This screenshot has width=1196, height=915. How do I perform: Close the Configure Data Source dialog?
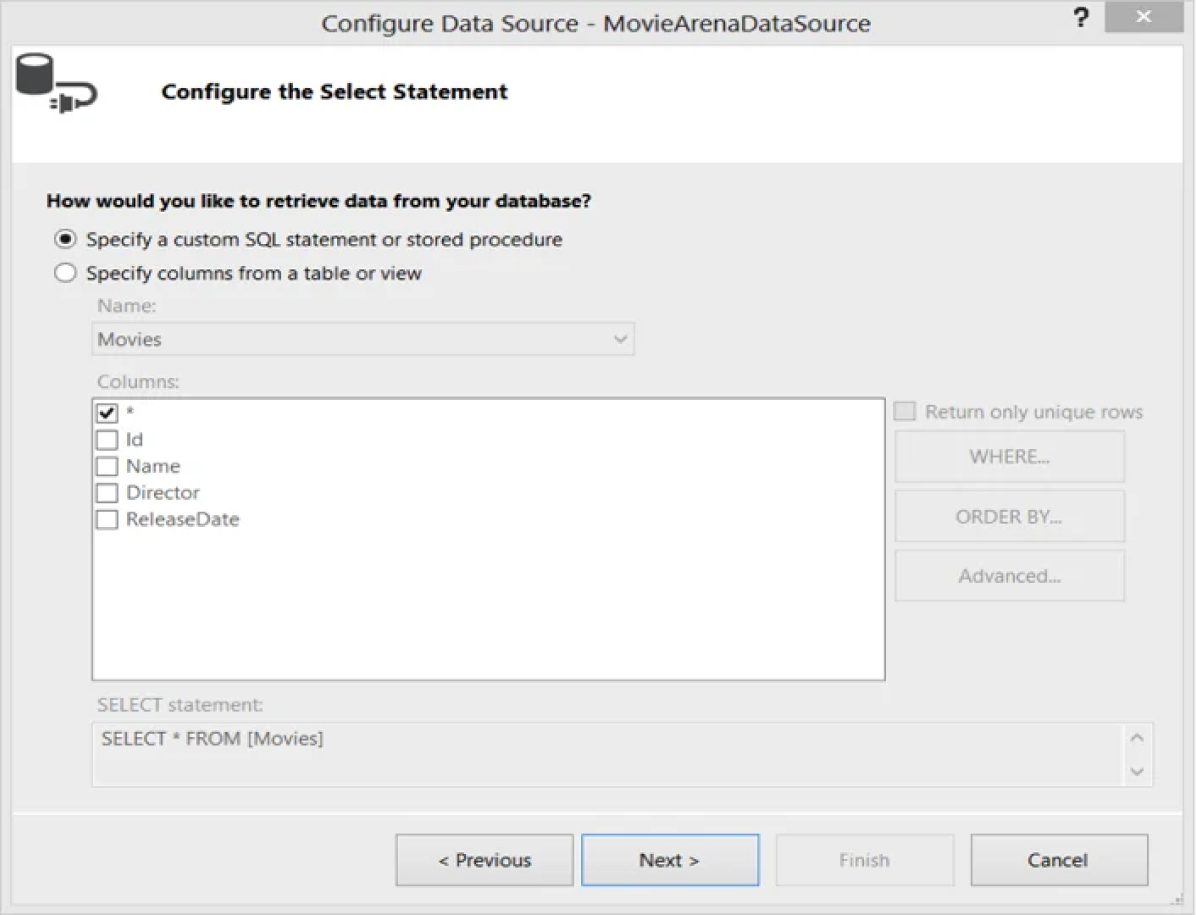coord(1143,16)
